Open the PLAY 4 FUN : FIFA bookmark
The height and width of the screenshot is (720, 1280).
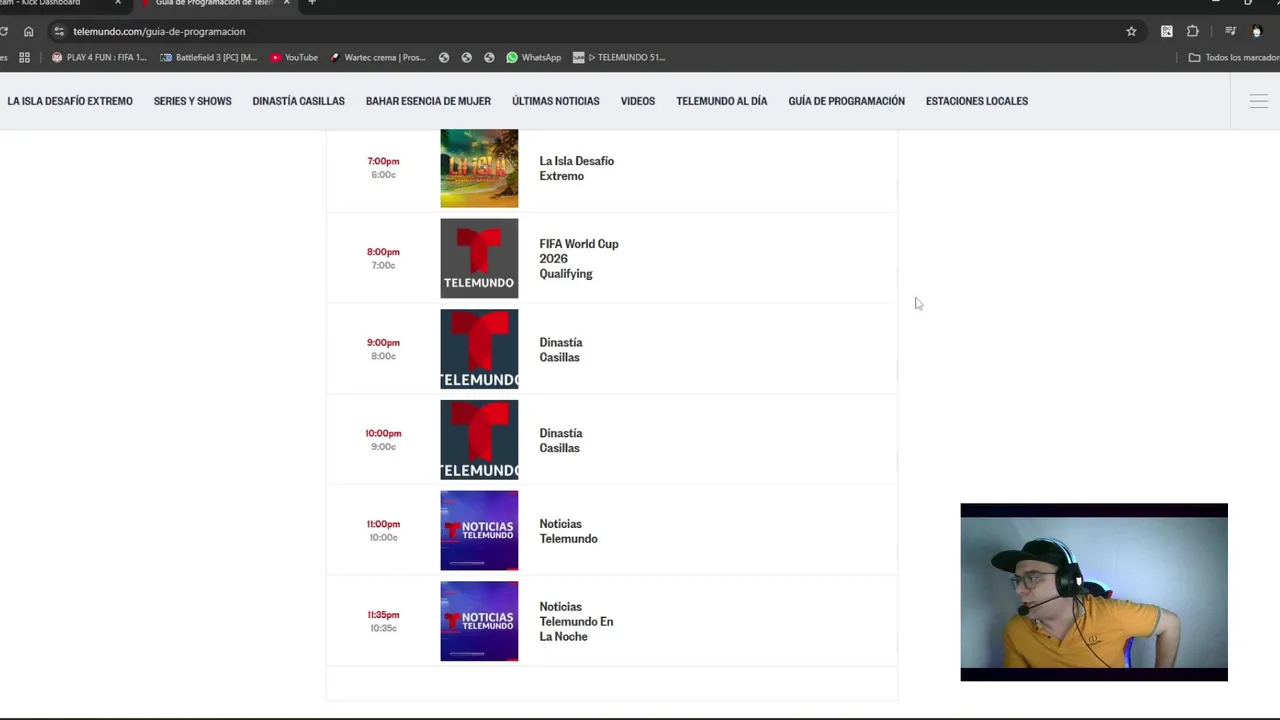pos(99,57)
